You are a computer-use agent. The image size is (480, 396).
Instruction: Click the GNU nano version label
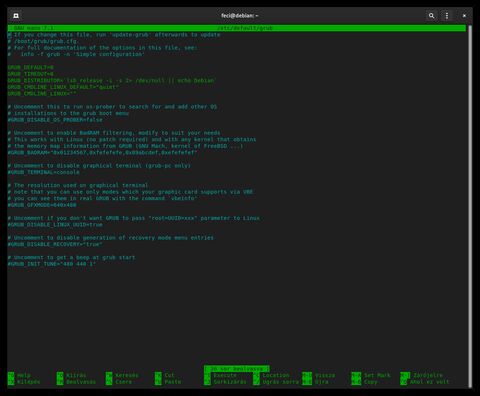tap(34, 28)
